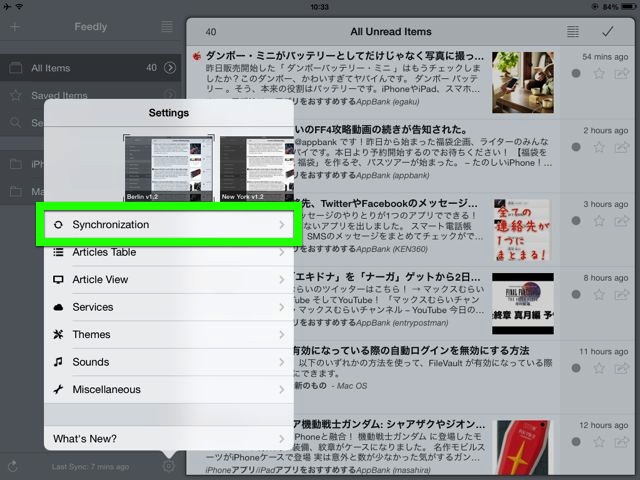
Task: Select the Berlin v1.2 theme thumbnail
Action: click(169, 168)
